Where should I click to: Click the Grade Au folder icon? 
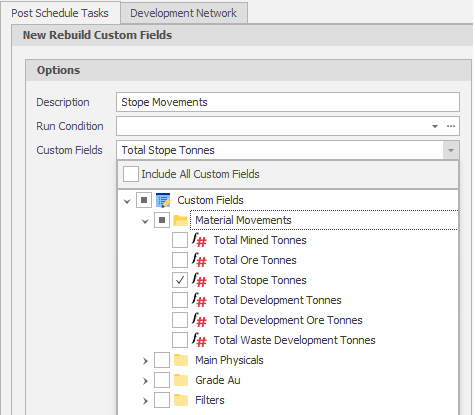coord(181,380)
